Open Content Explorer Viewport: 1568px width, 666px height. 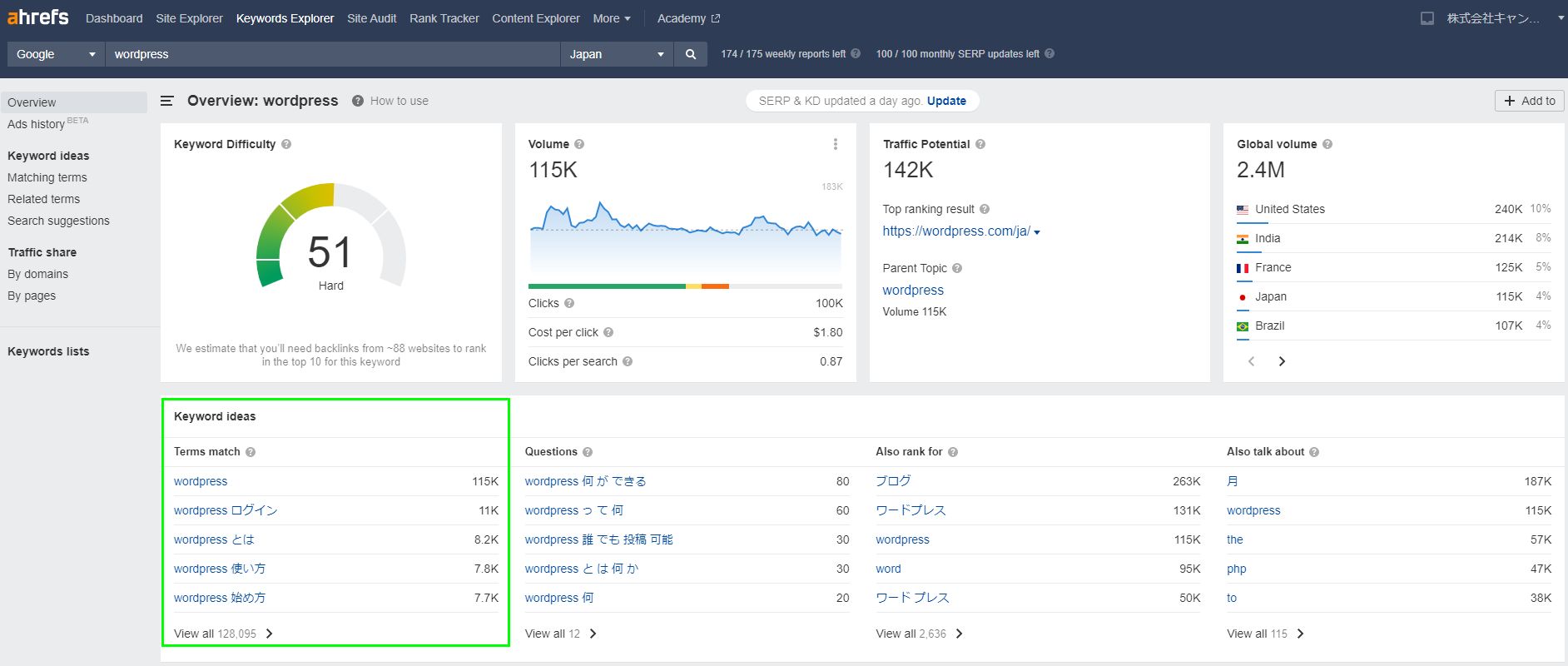536,18
